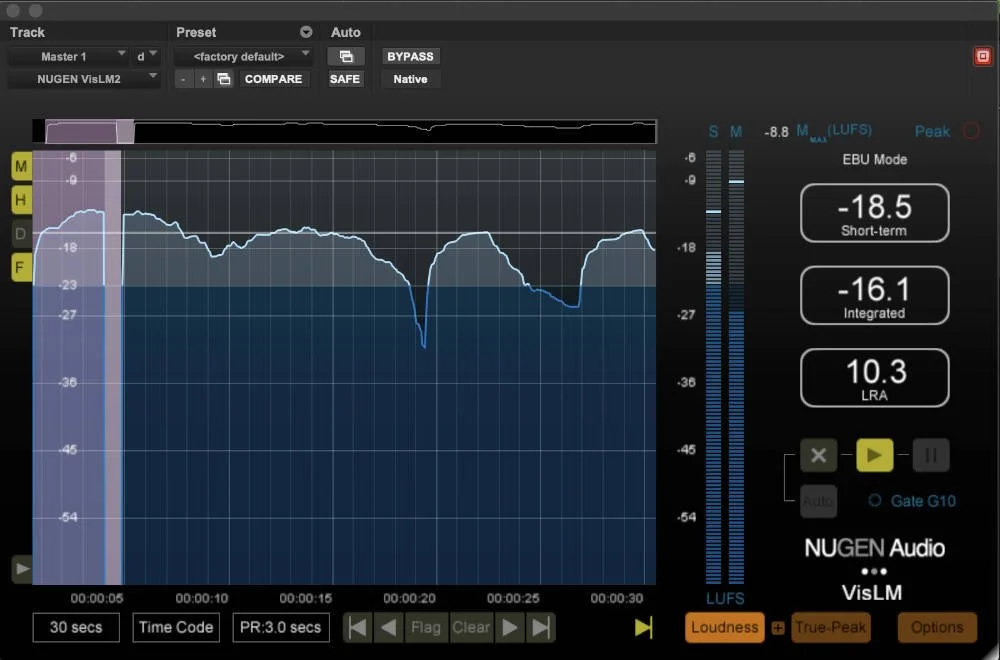Enable the Gate G10 radio indicator
The image size is (1000, 660).
[x=875, y=501]
